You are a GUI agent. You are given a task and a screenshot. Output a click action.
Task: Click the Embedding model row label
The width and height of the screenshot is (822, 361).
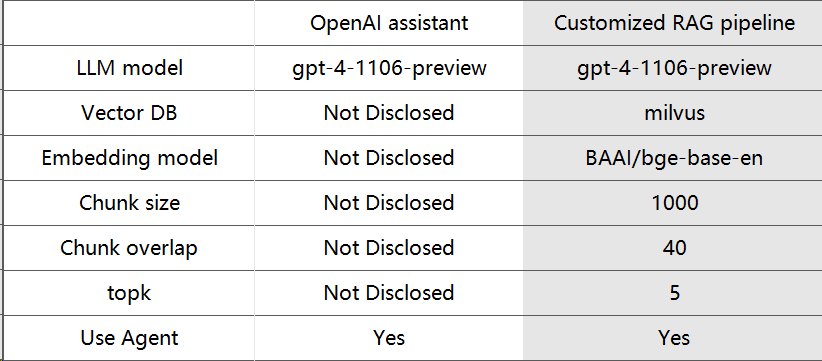(129, 158)
